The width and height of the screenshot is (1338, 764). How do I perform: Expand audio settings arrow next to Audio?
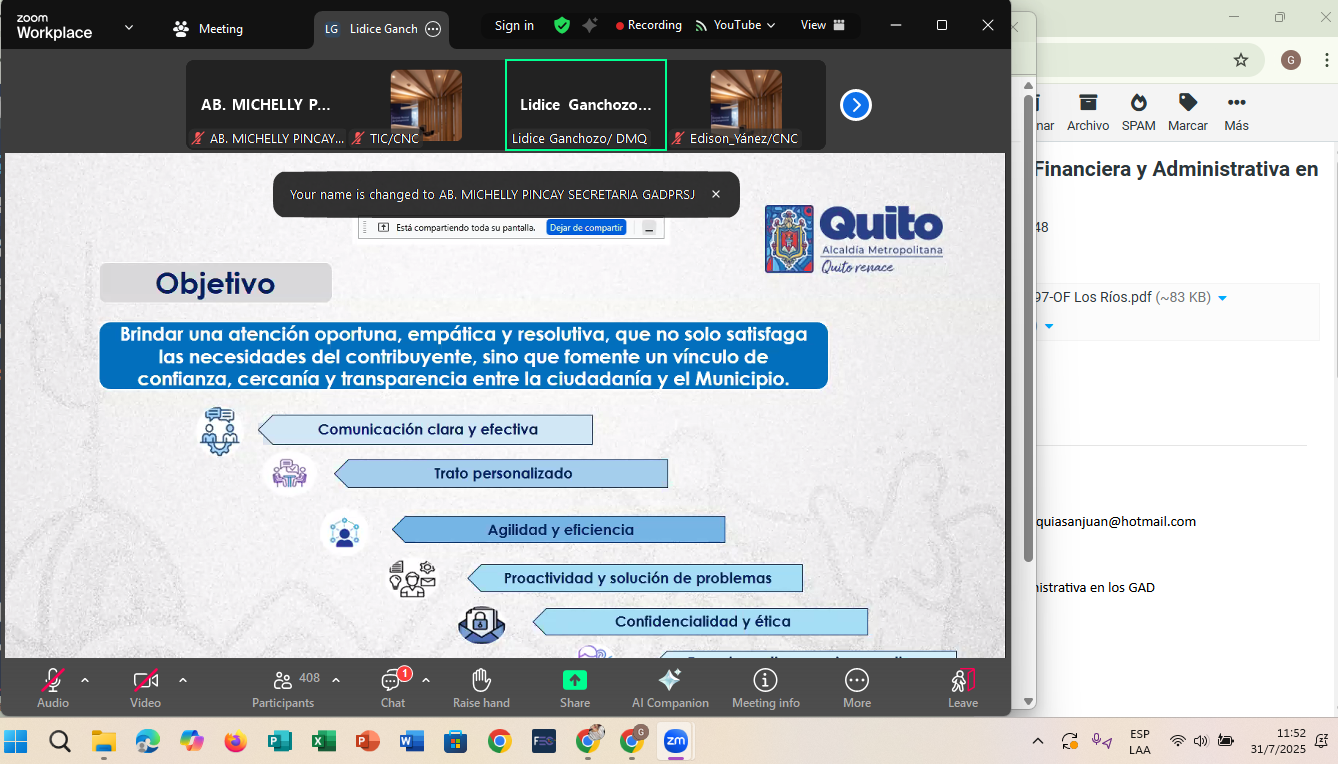click(85, 680)
